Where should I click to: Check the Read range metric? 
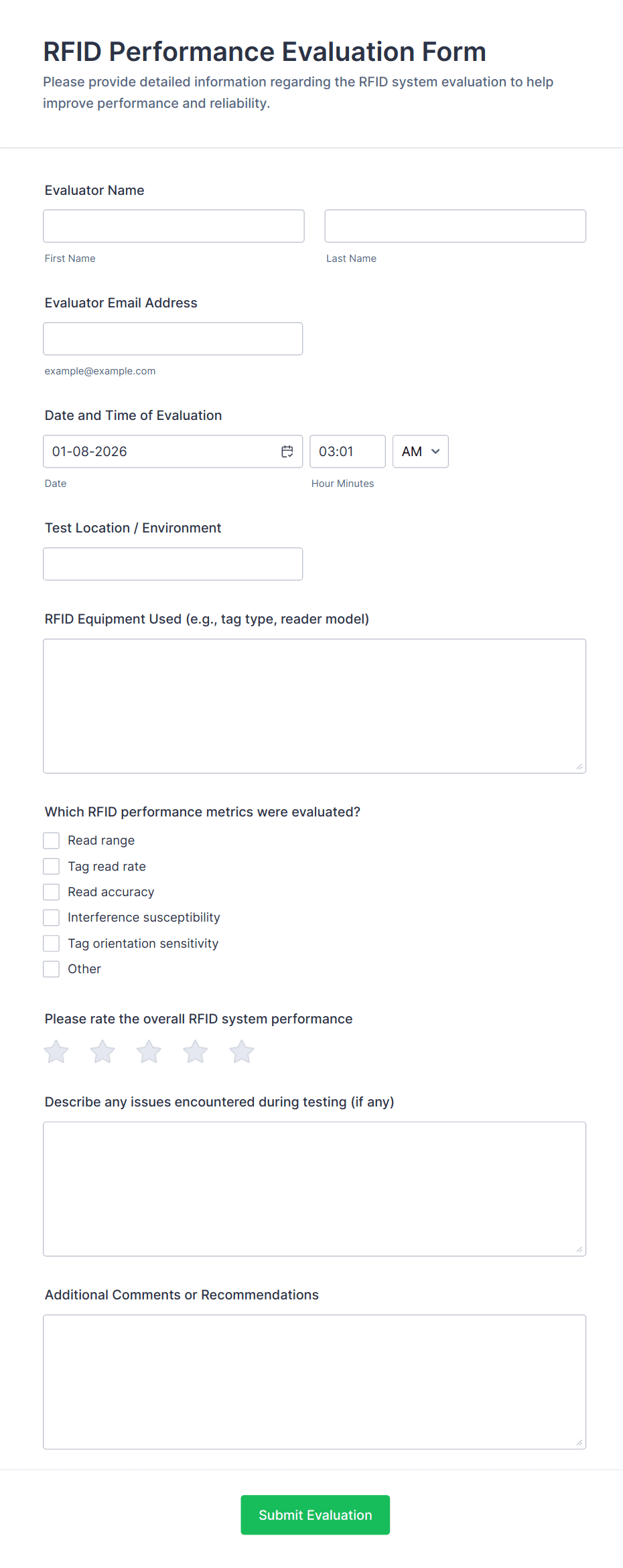click(x=51, y=840)
